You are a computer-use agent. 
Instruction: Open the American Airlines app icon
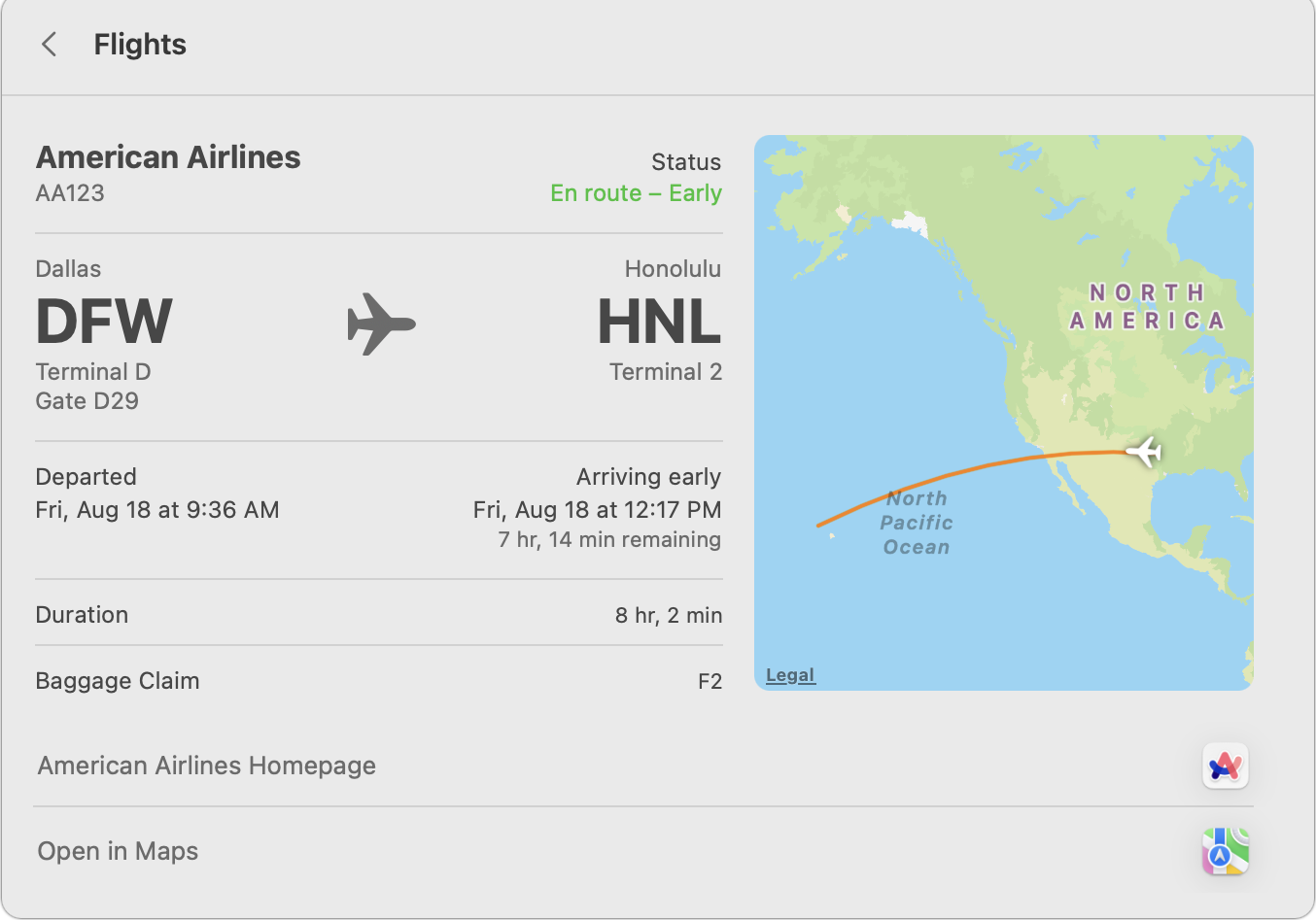coord(1225,767)
